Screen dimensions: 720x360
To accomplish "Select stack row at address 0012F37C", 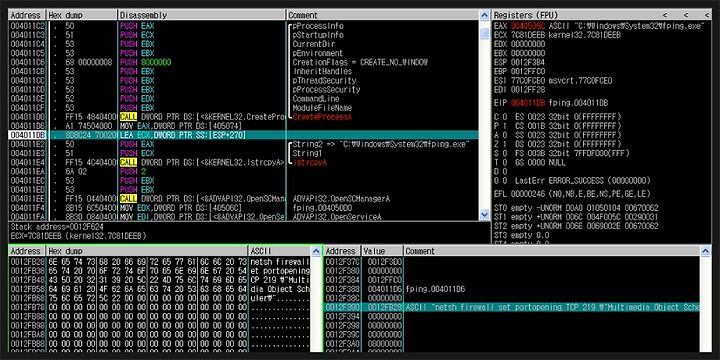I will click(512, 262).
